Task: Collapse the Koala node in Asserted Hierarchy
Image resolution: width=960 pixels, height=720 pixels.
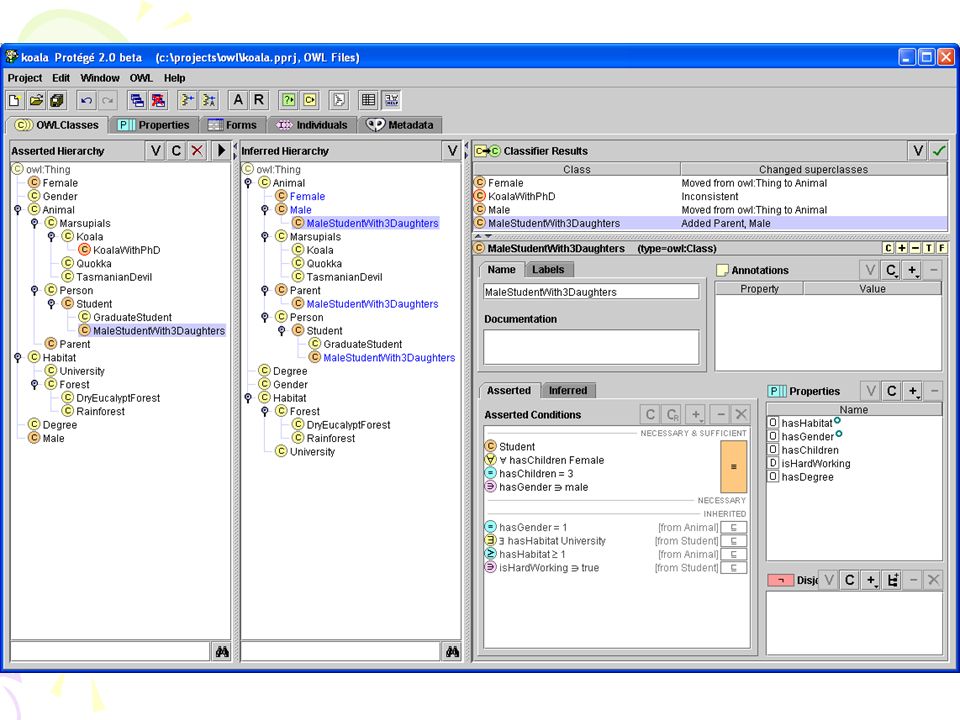Action: tap(51, 237)
